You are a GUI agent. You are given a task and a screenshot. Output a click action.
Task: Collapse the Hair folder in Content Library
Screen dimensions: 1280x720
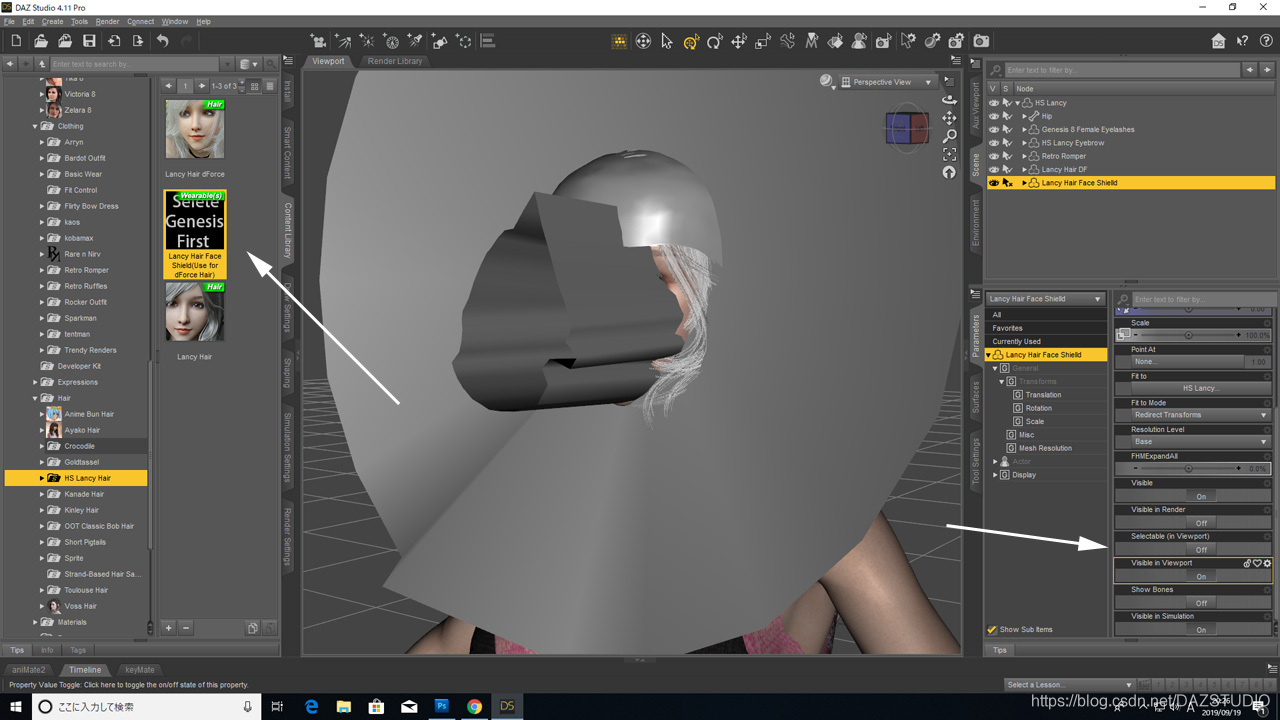(35, 398)
